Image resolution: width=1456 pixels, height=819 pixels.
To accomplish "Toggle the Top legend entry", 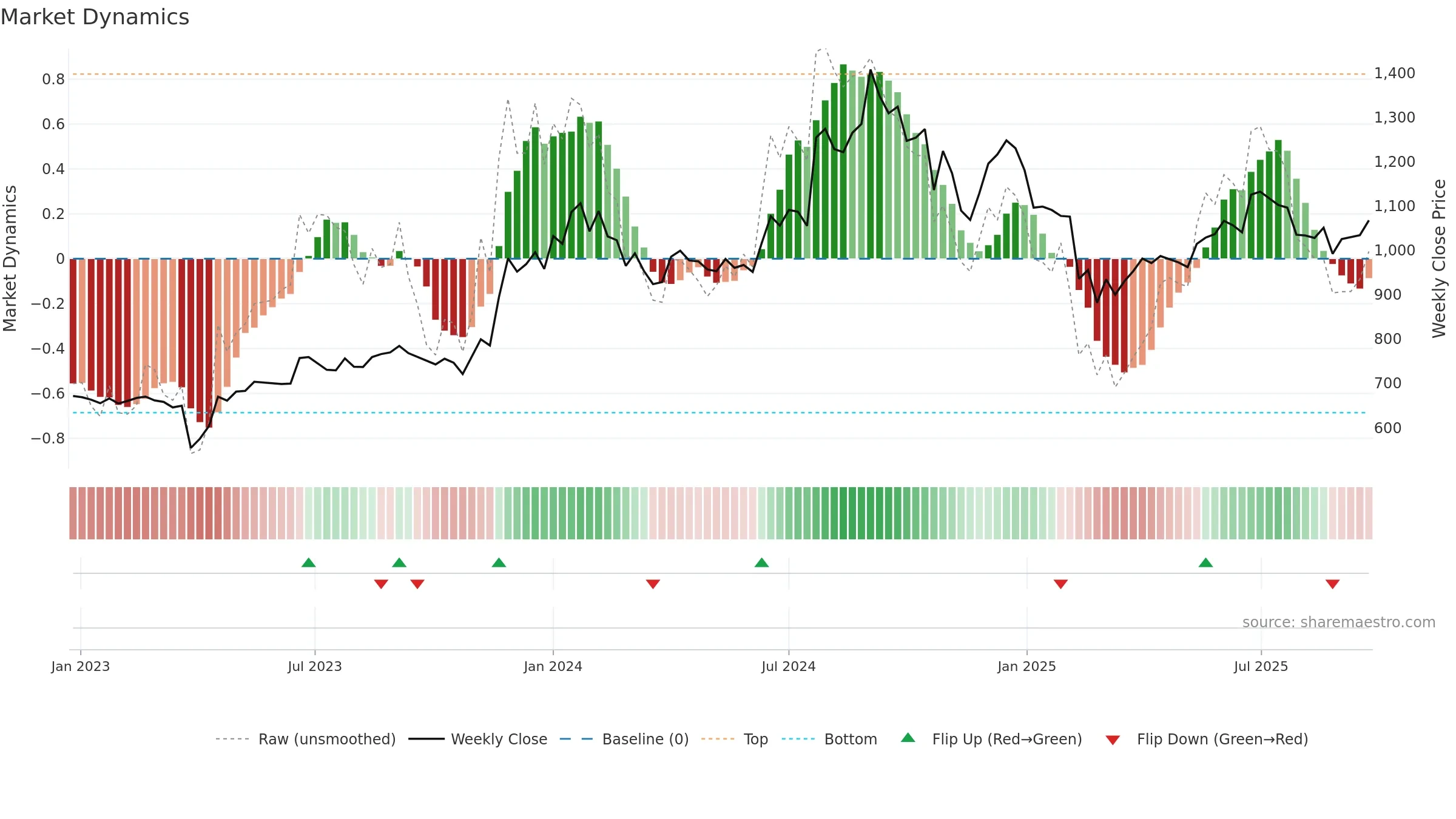I will [735, 739].
